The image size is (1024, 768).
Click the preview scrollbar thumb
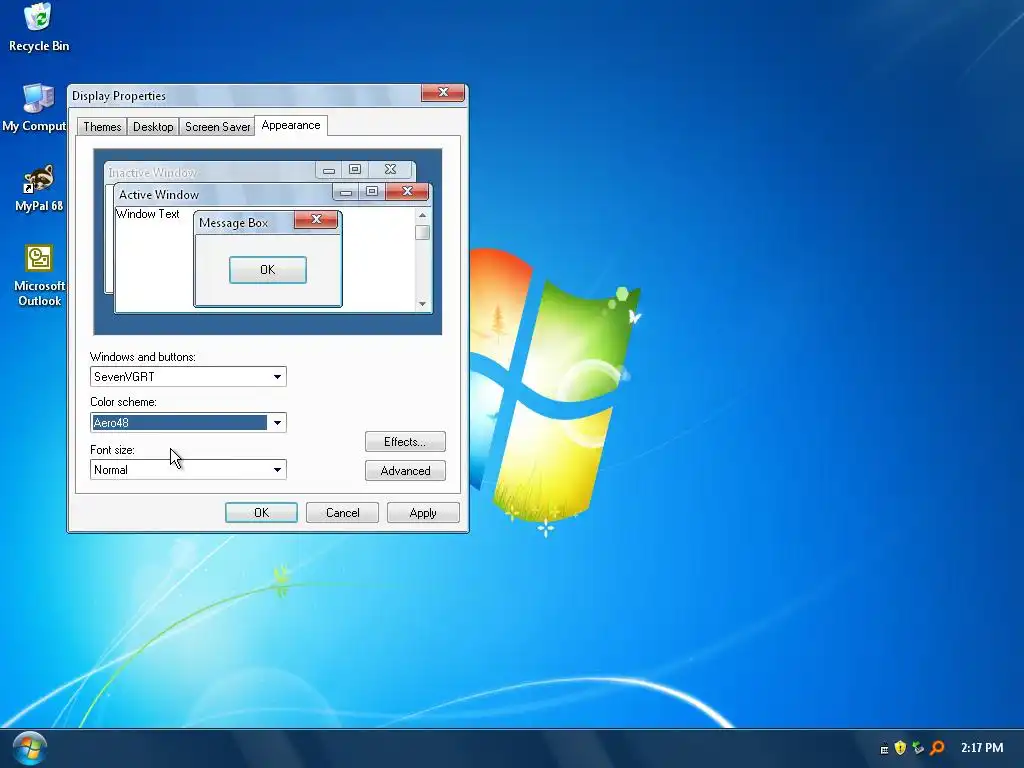point(423,232)
